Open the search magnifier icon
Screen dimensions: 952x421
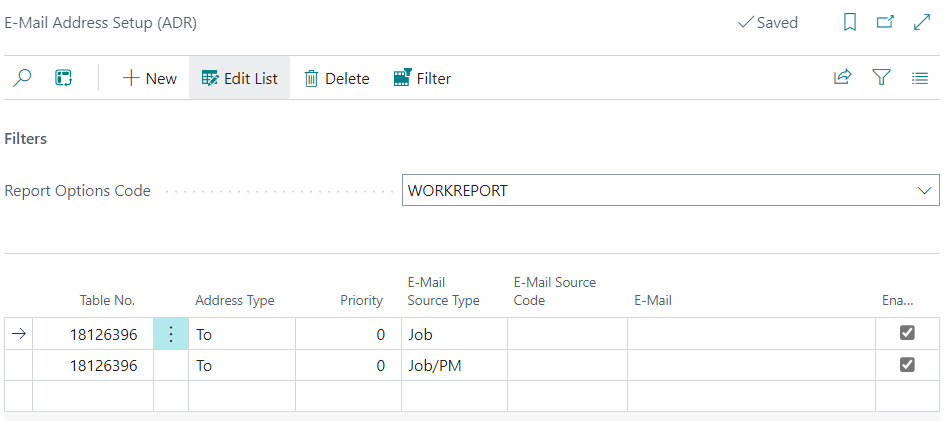tap(22, 78)
